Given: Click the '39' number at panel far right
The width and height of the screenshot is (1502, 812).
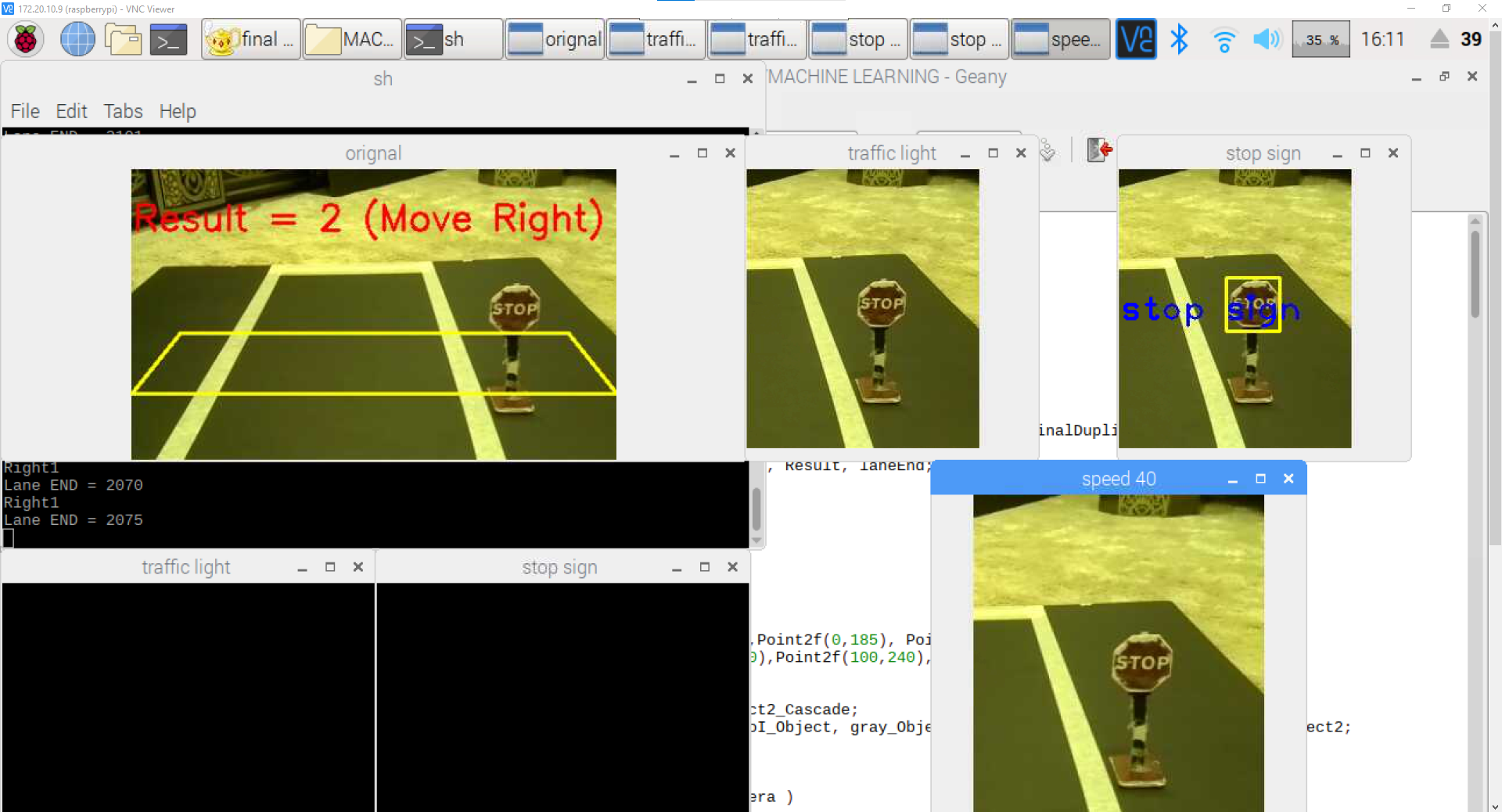Looking at the screenshot, I should (1471, 39).
